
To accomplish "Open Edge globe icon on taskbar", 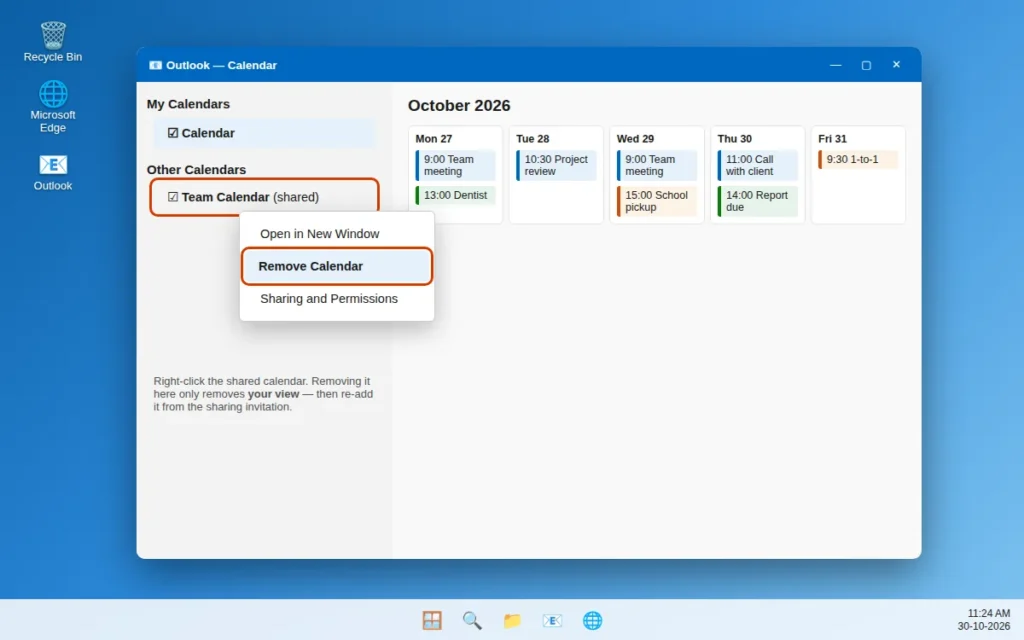I will pyautogui.click(x=592, y=620).
